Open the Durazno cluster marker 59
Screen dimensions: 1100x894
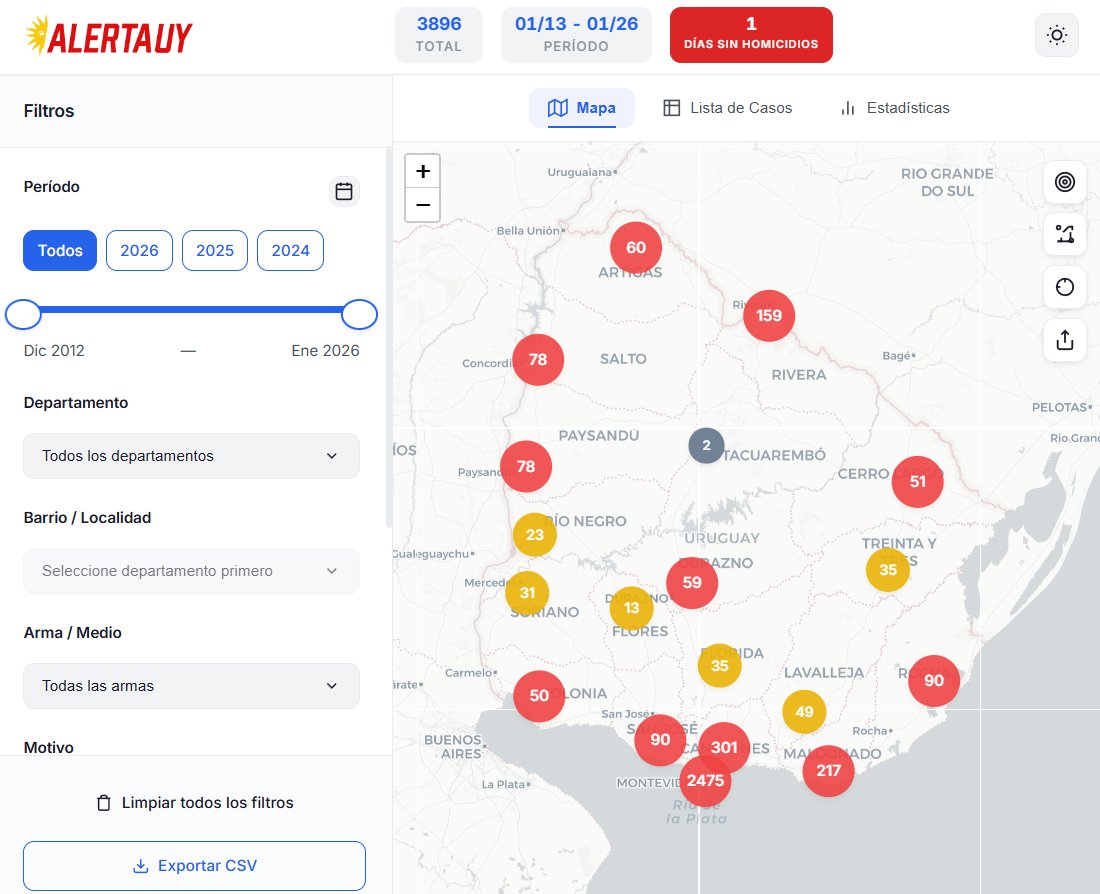point(692,582)
